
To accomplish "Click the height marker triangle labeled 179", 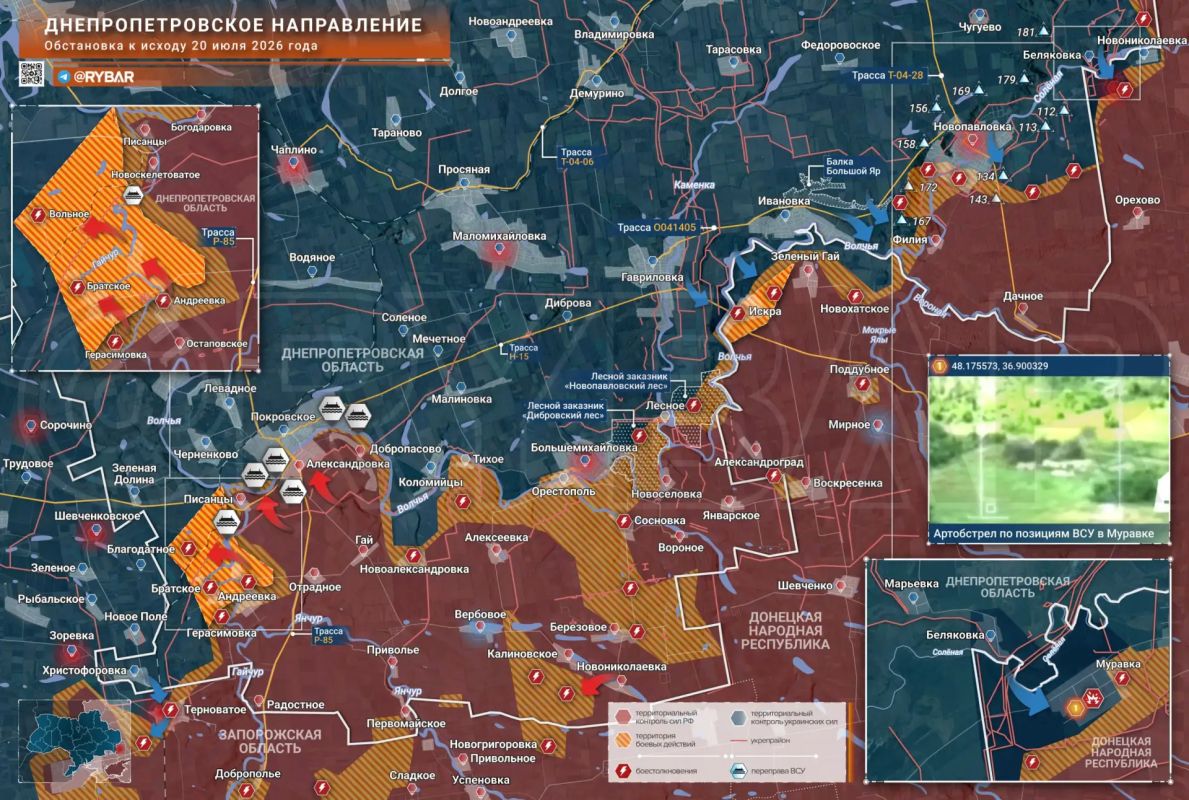I will [x=1024, y=79].
